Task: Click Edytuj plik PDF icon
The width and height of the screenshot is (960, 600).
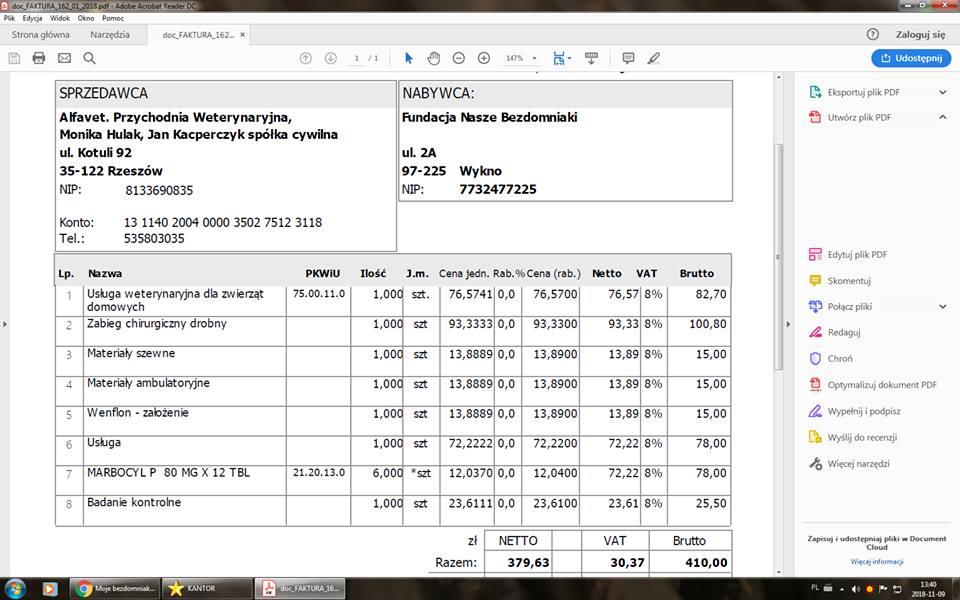Action: click(815, 254)
